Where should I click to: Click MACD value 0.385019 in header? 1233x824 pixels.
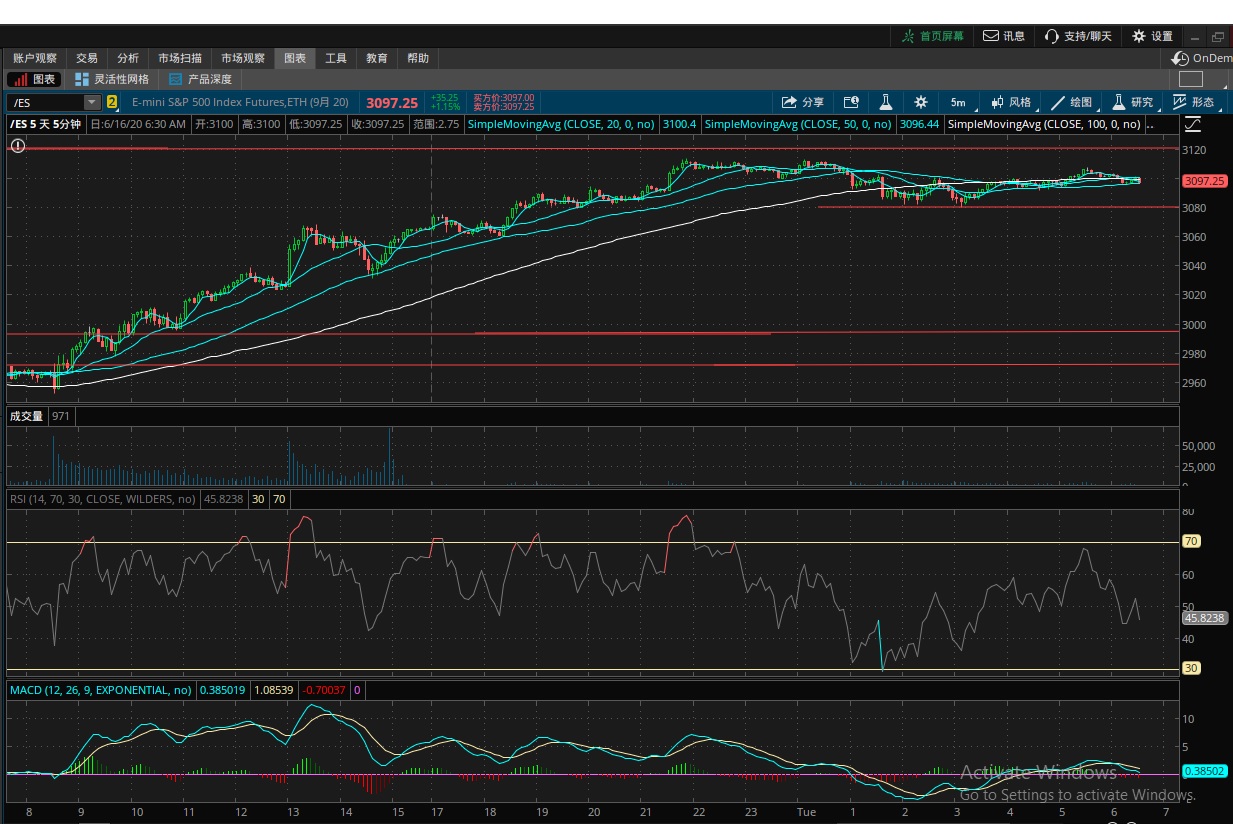[x=222, y=690]
